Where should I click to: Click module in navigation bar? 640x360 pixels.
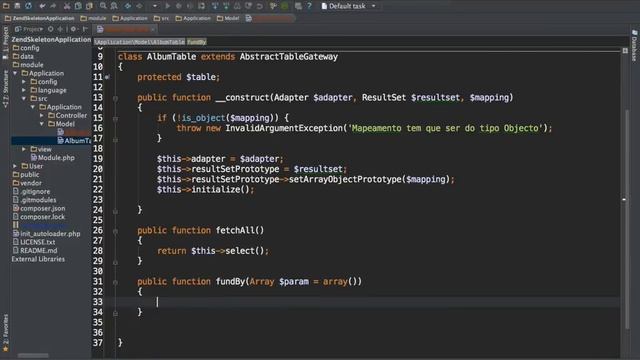tap(93, 18)
